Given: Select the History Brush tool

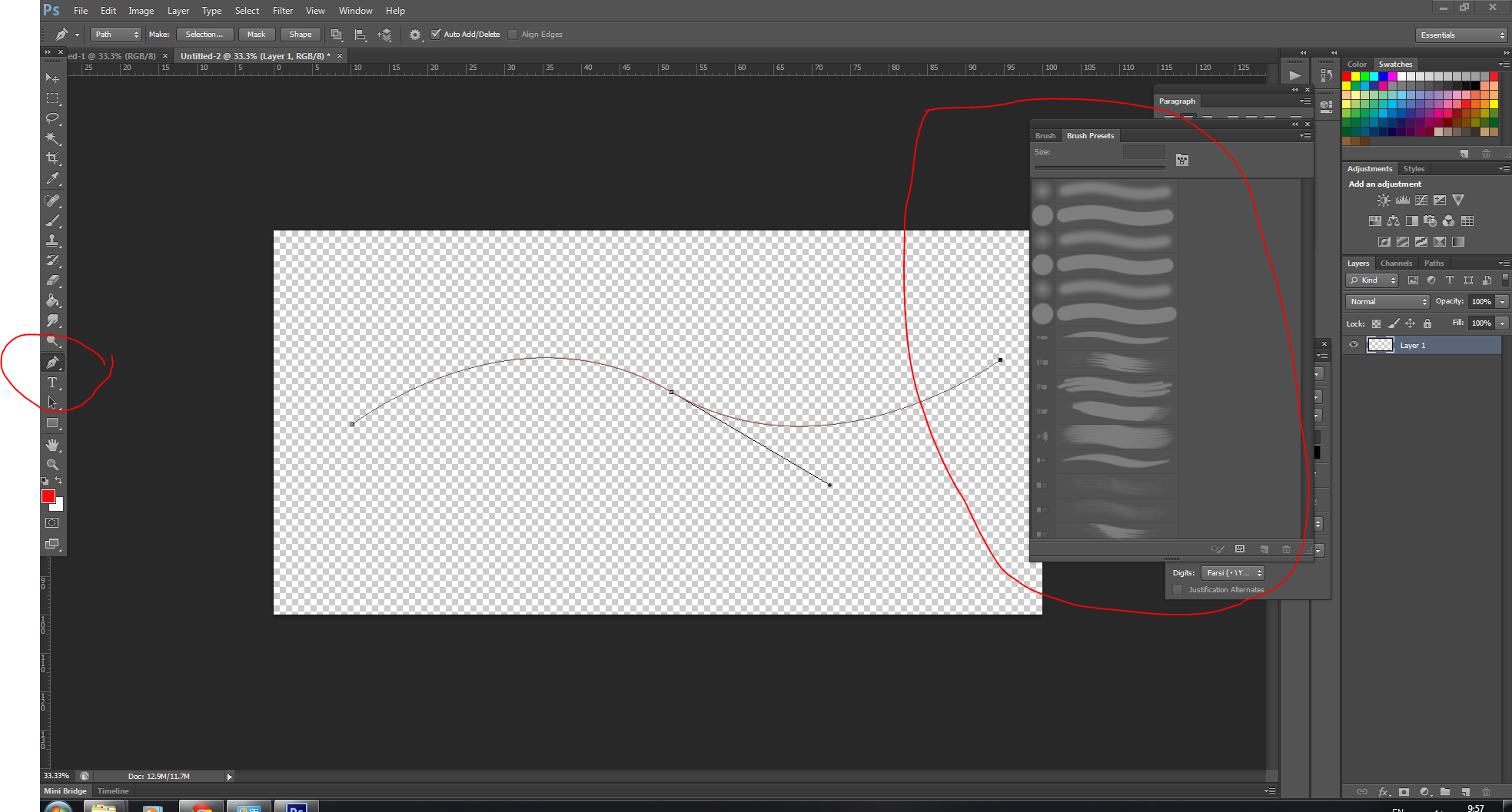Looking at the screenshot, I should tap(52, 260).
